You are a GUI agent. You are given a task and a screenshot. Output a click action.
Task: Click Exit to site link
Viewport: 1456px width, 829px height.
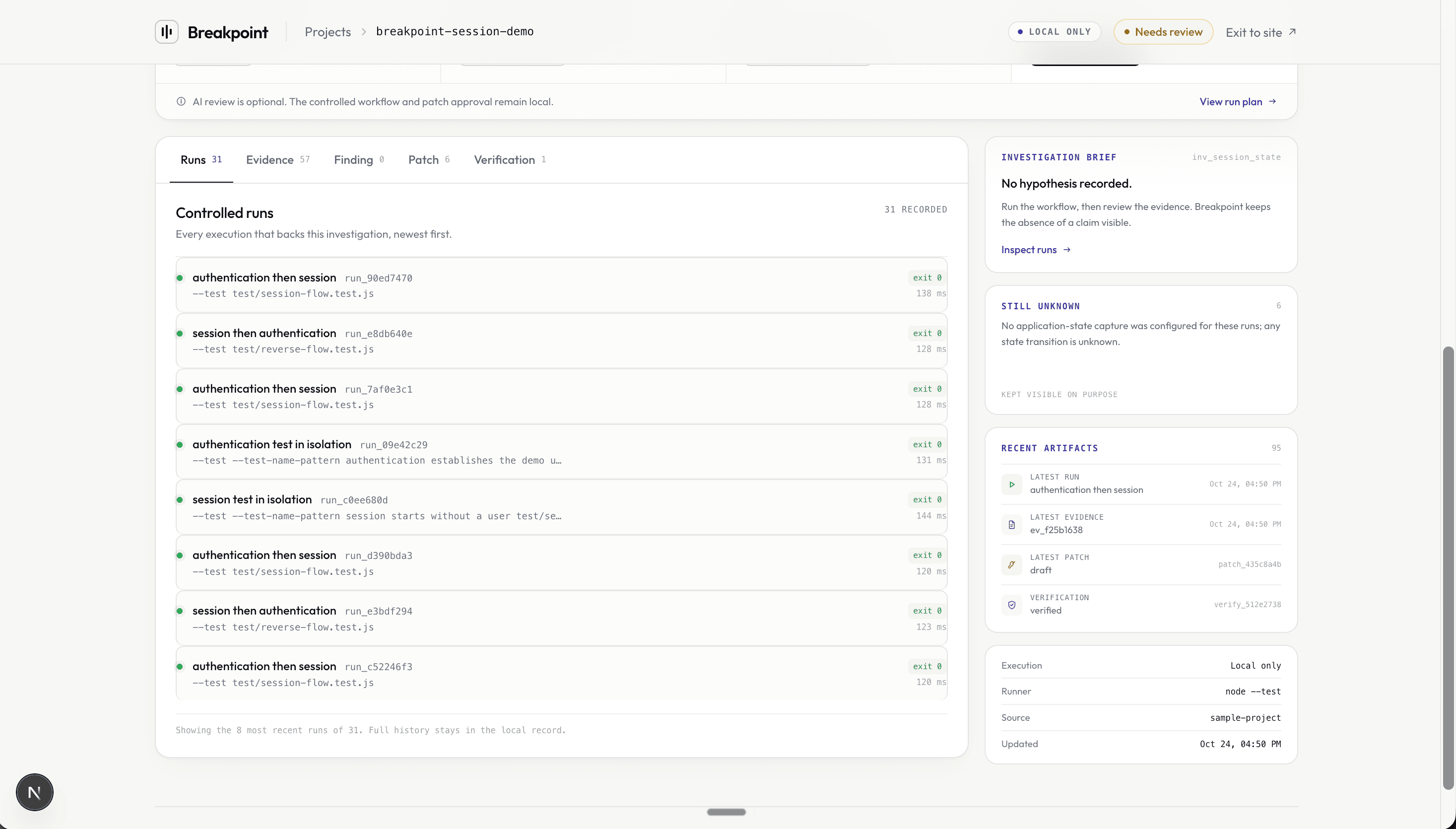1261,32
